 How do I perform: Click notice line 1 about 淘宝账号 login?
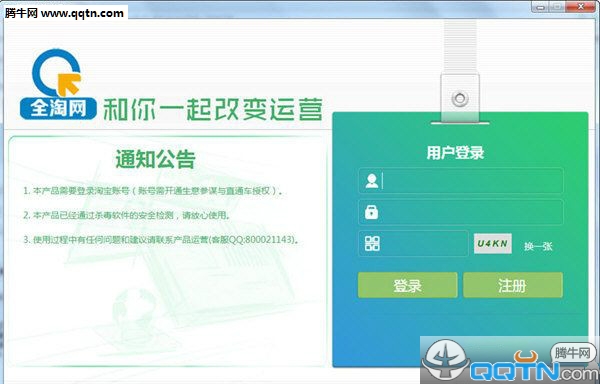click(153, 191)
